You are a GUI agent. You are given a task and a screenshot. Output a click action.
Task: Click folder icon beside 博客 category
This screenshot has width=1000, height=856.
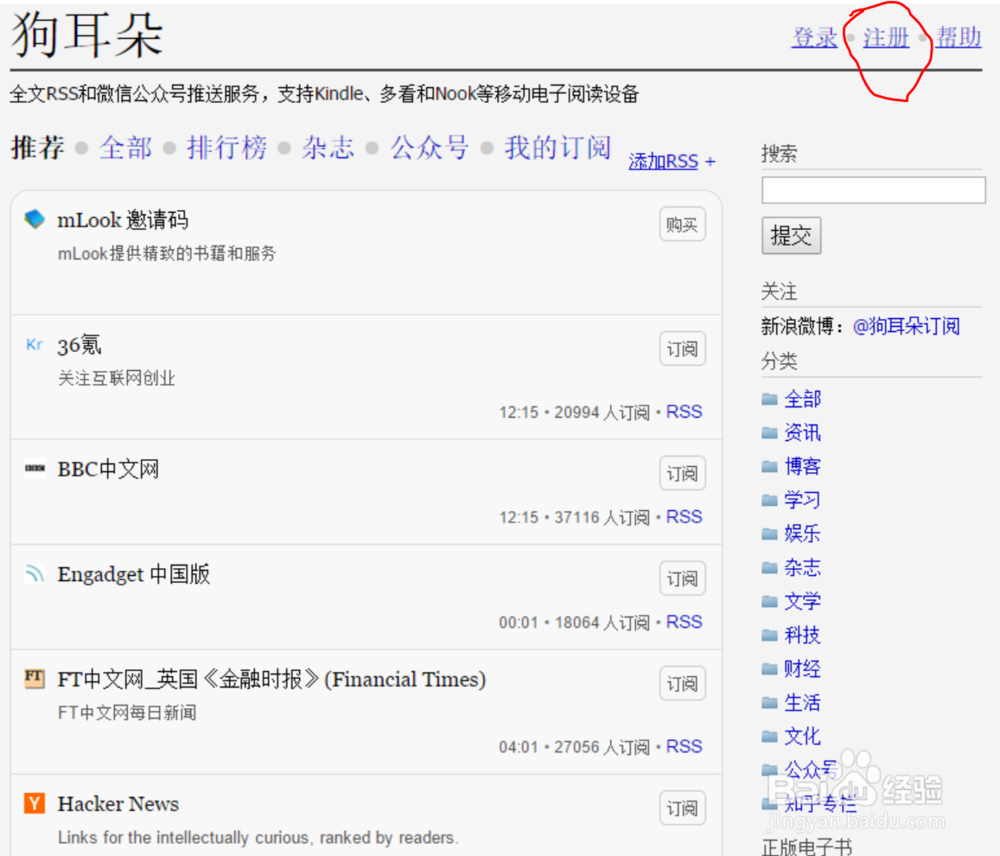click(770, 467)
